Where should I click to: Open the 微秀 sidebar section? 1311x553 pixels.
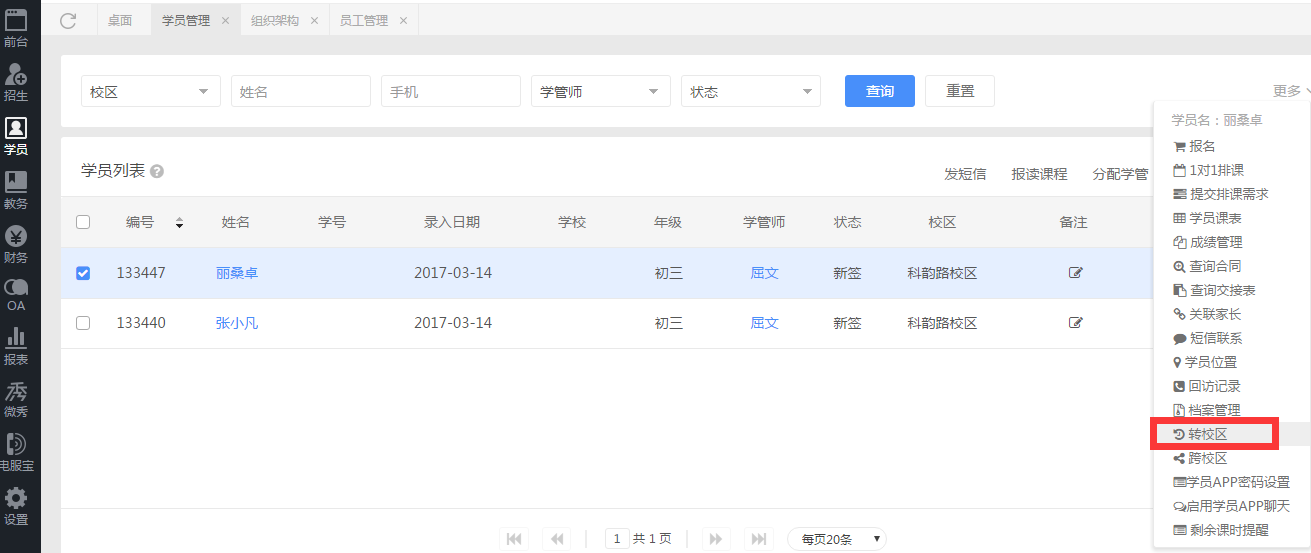click(x=16, y=399)
